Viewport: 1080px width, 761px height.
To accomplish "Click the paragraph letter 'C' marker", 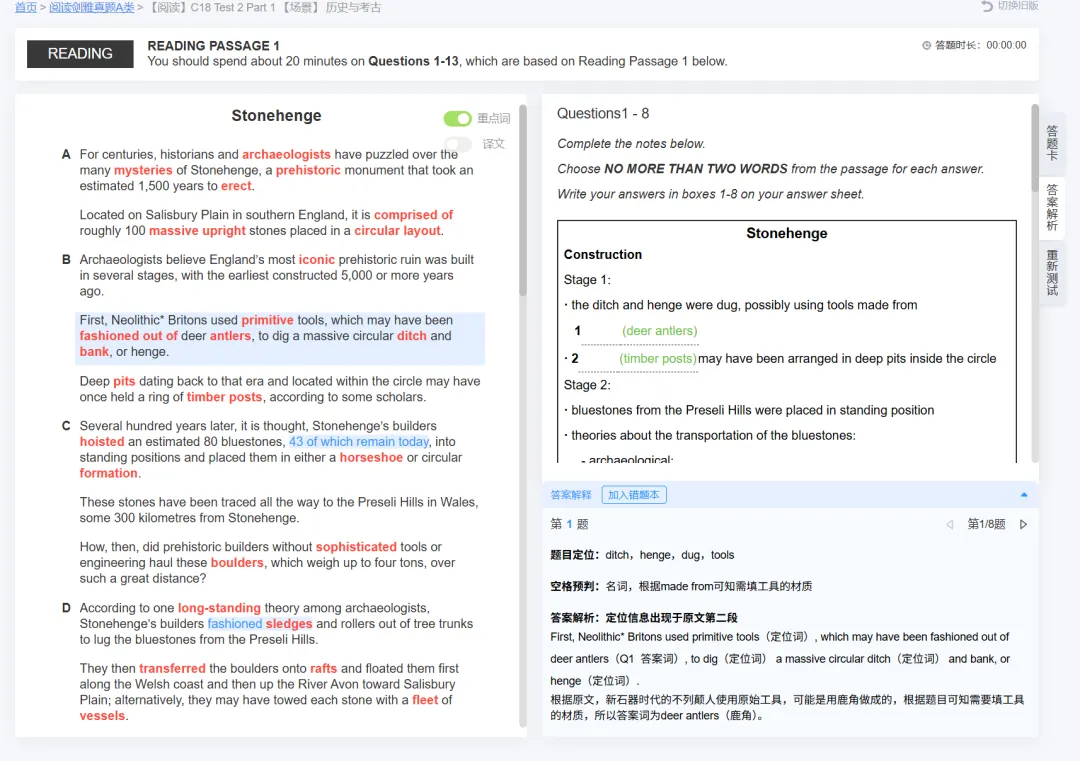I will 66,426.
